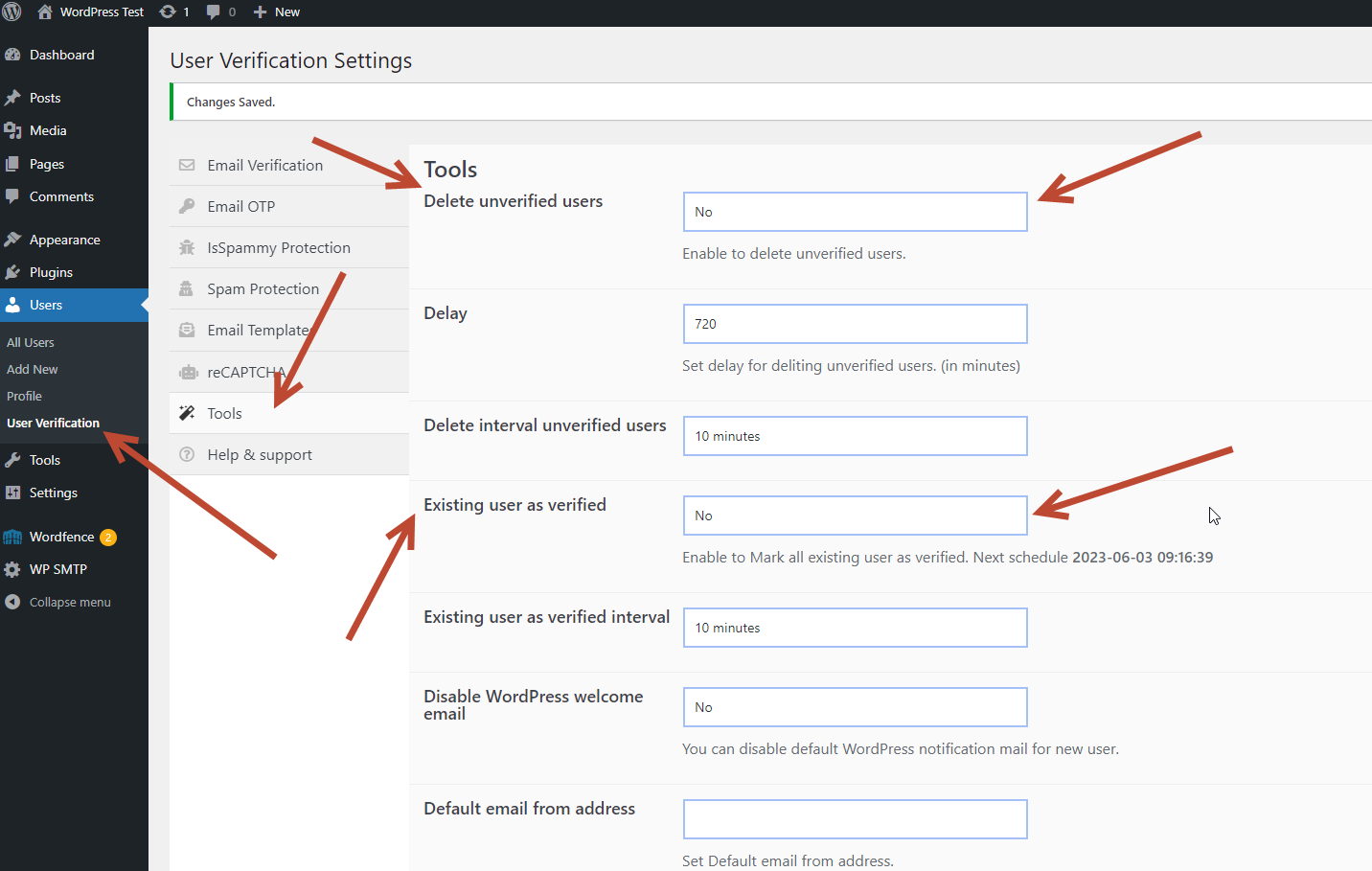Open the WordPress Test site home icon
The image size is (1372, 871).
click(45, 11)
